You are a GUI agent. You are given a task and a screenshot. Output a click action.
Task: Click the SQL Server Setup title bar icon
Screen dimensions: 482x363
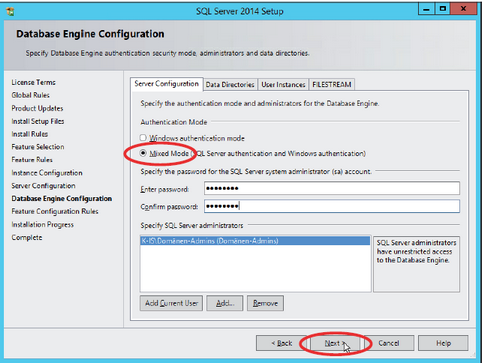(x=10, y=11)
